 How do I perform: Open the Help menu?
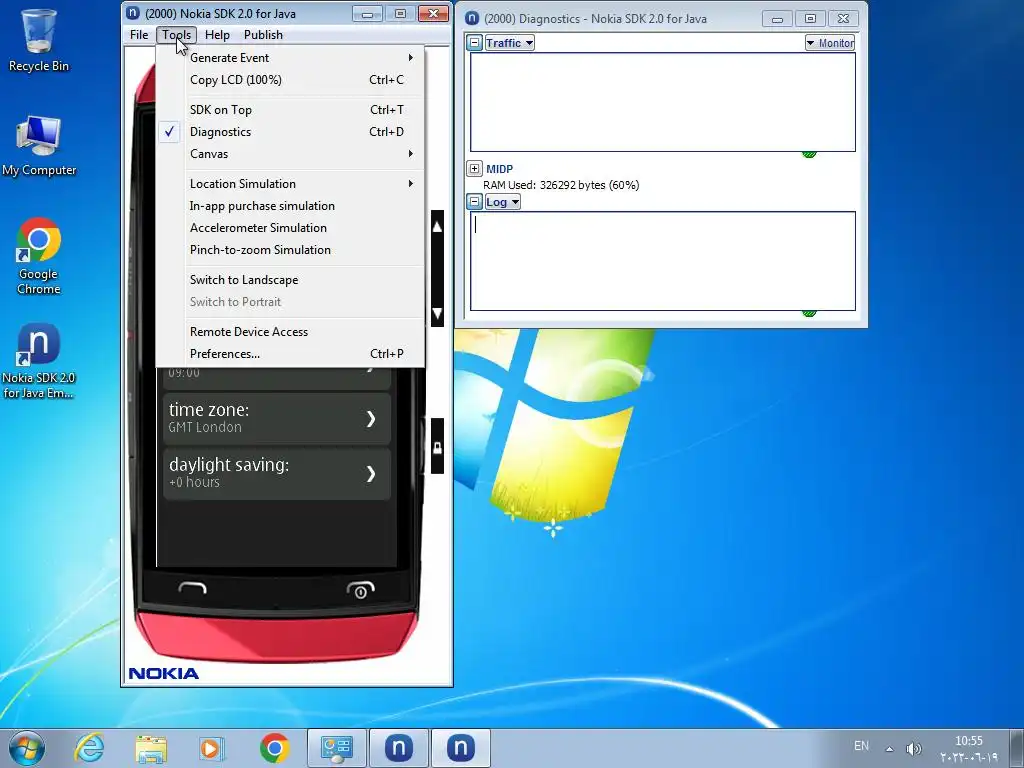[x=217, y=35]
